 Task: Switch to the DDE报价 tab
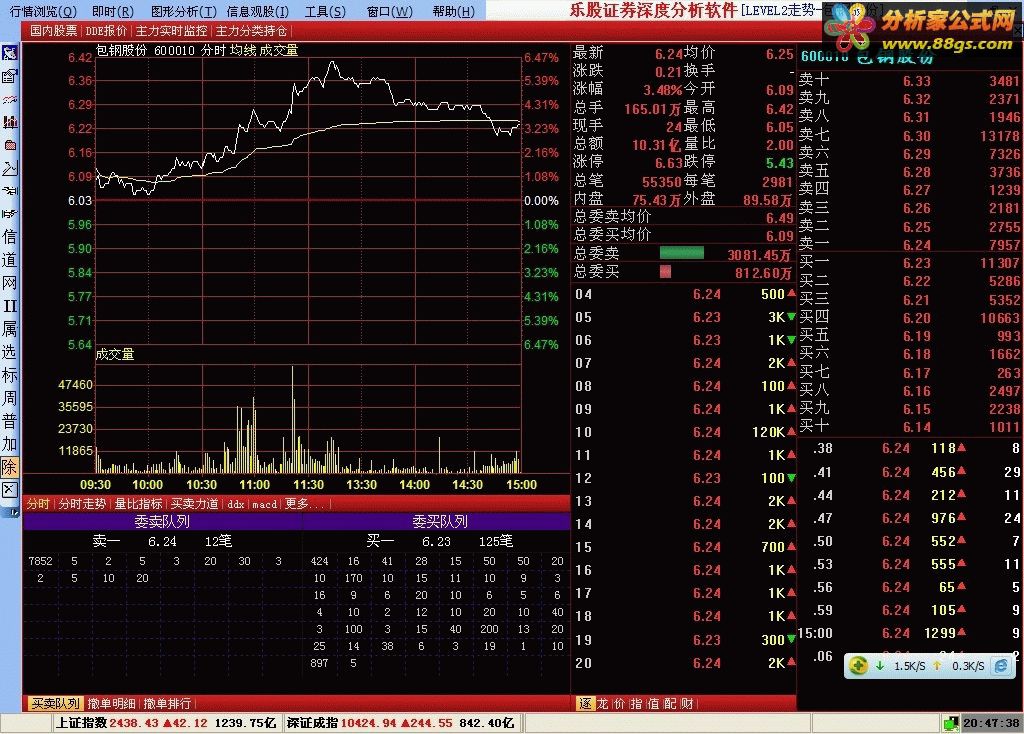click(x=106, y=31)
